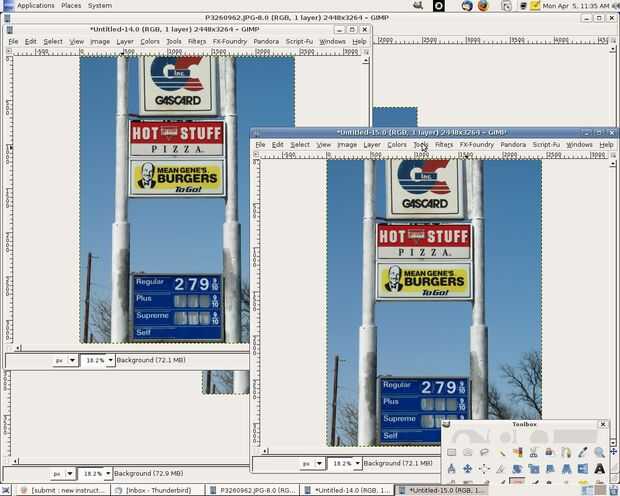Select the Text tool in Toolbox
Image resolution: width=620 pixels, height=496 pixels.
pyautogui.click(x=599, y=469)
